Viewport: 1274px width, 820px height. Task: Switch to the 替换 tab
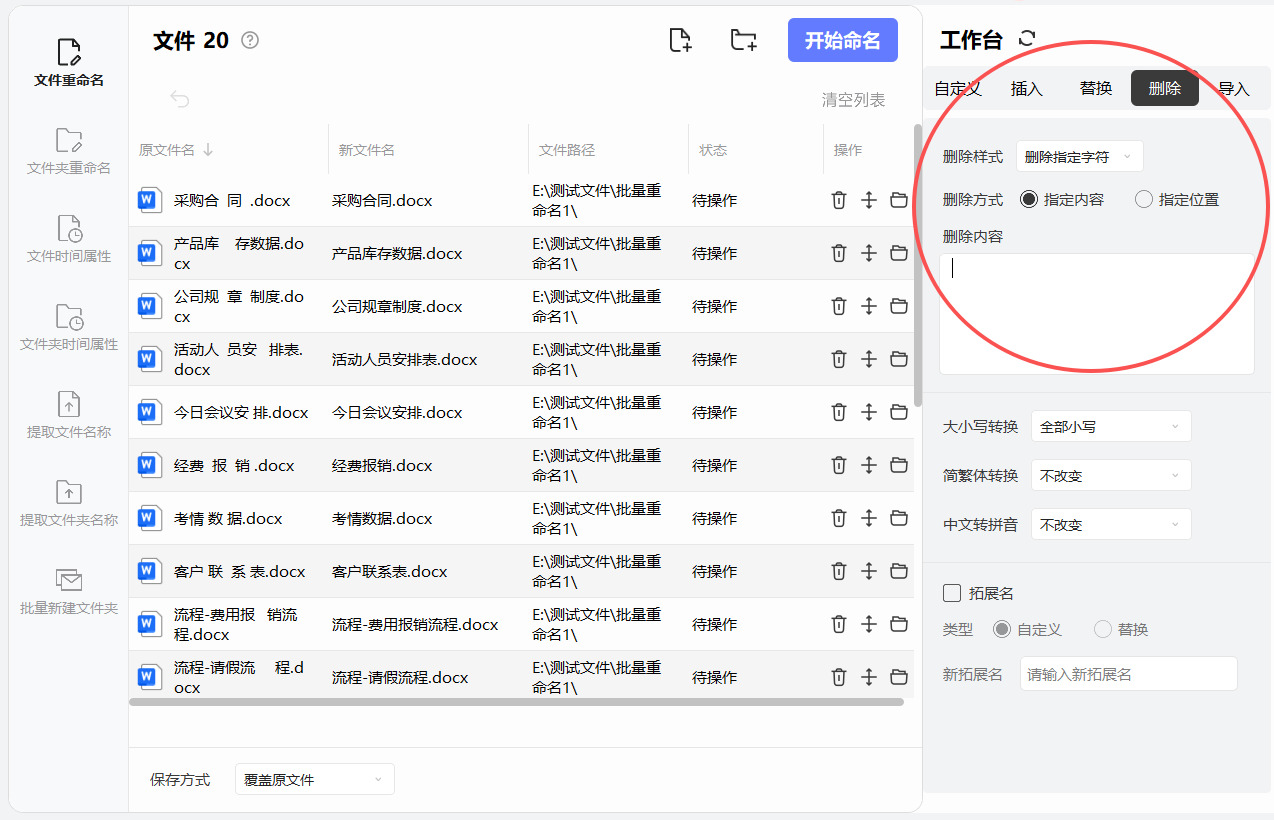coord(1096,89)
